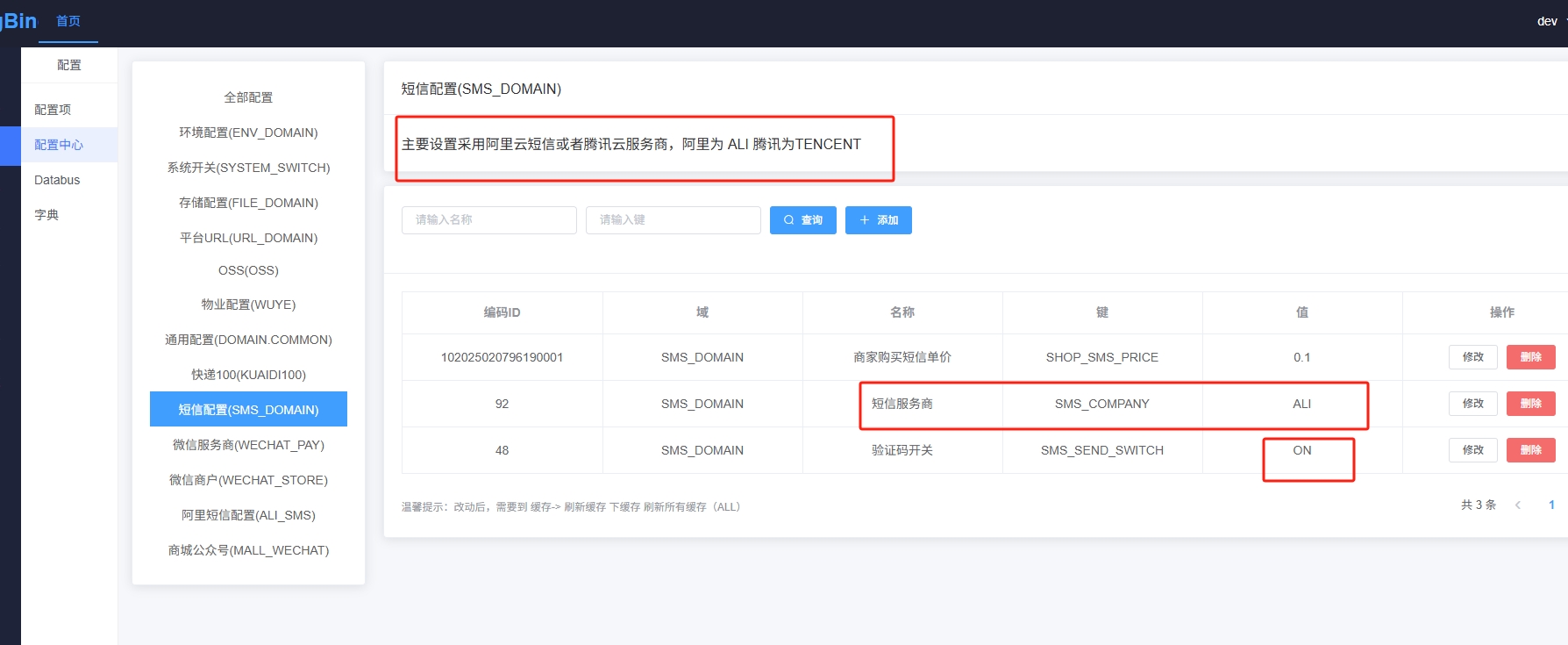This screenshot has height=645, width=1568.
Task: Click the Bin logo in header
Action: (x=18, y=21)
